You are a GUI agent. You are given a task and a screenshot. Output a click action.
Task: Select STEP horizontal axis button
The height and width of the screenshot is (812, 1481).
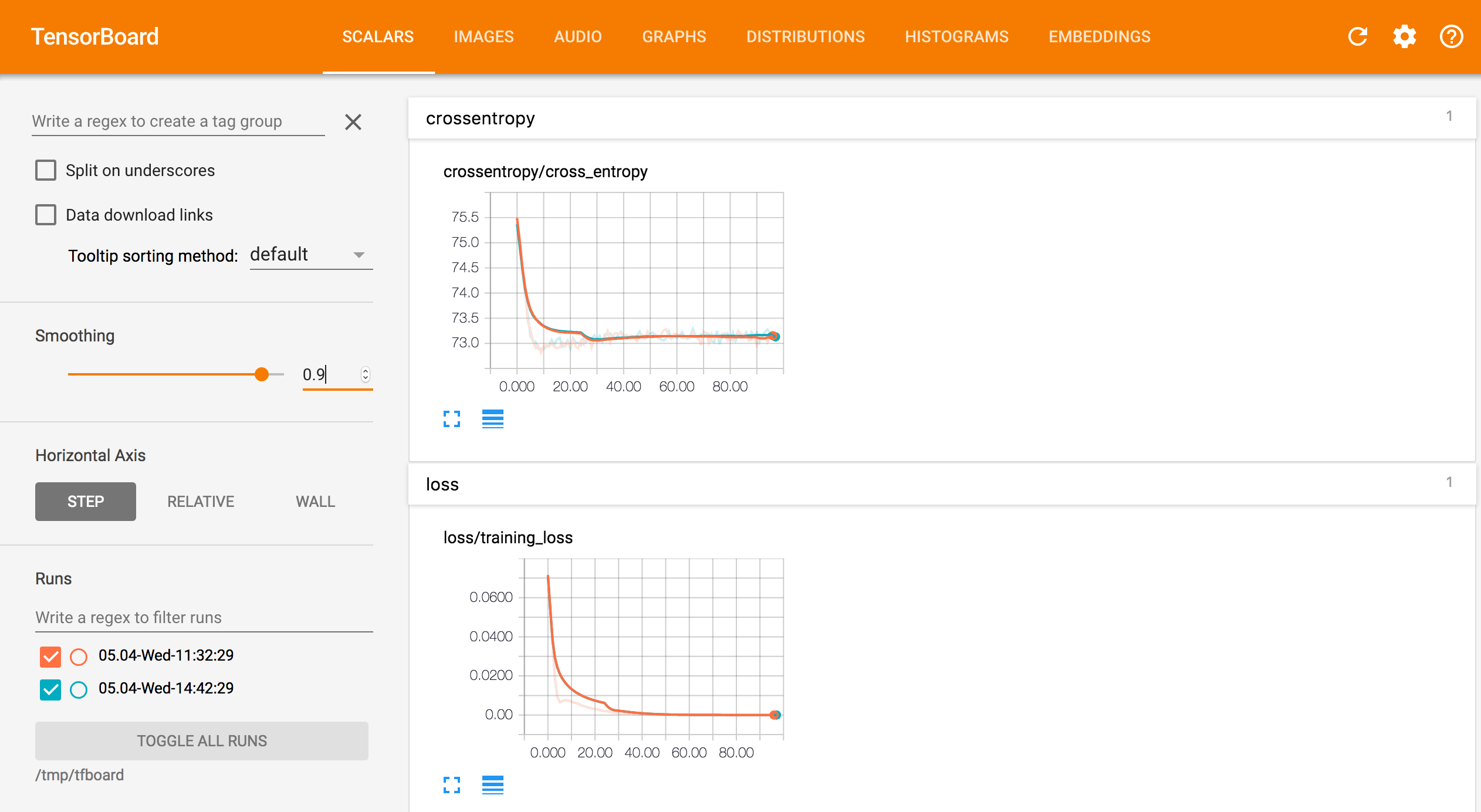click(x=86, y=502)
